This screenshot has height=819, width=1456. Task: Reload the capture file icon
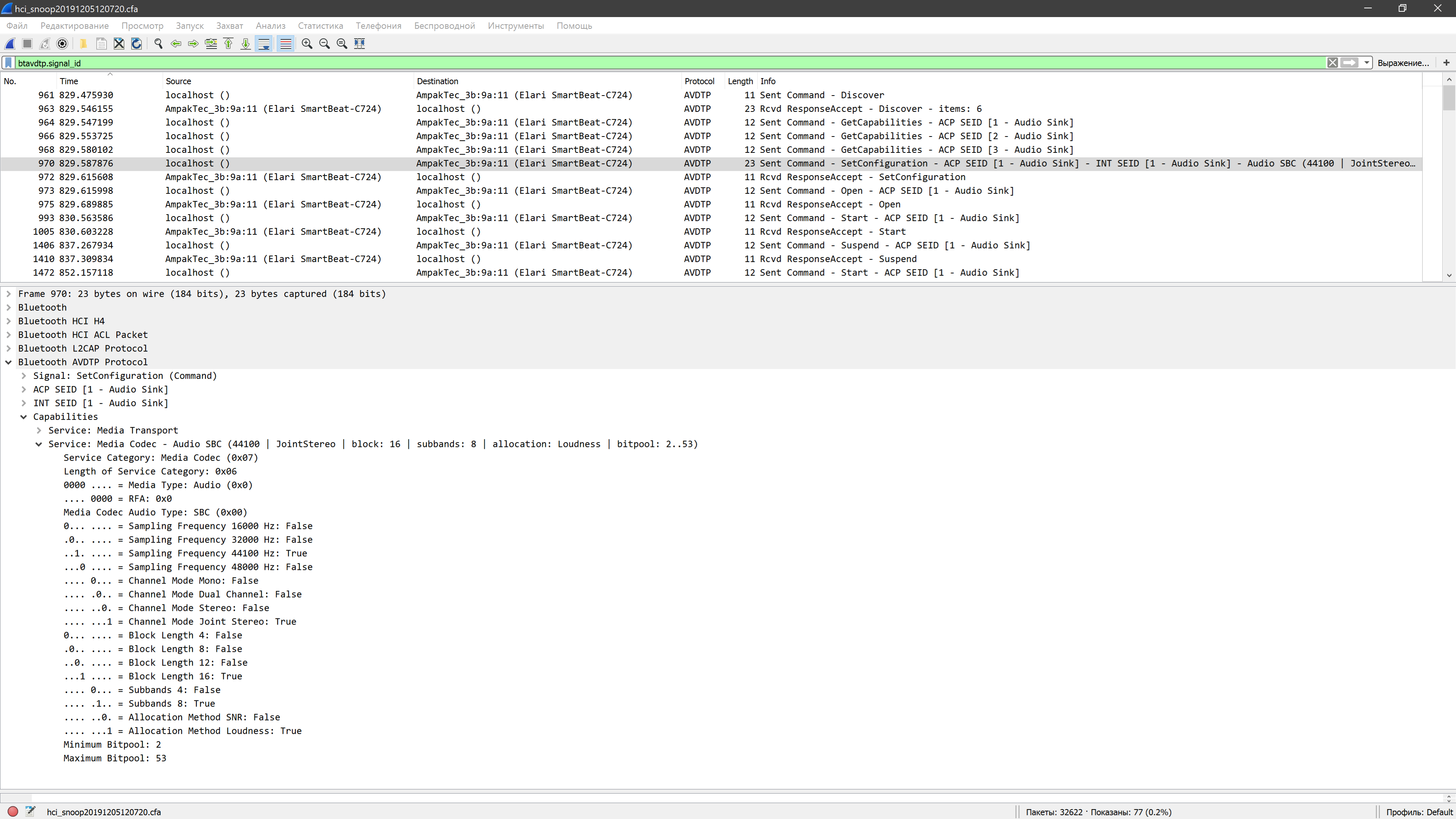pos(136,44)
